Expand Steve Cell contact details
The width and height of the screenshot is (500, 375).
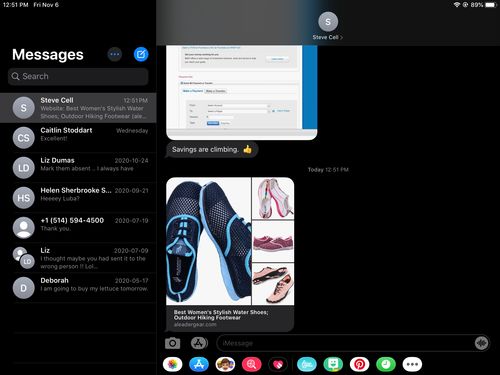[328, 37]
